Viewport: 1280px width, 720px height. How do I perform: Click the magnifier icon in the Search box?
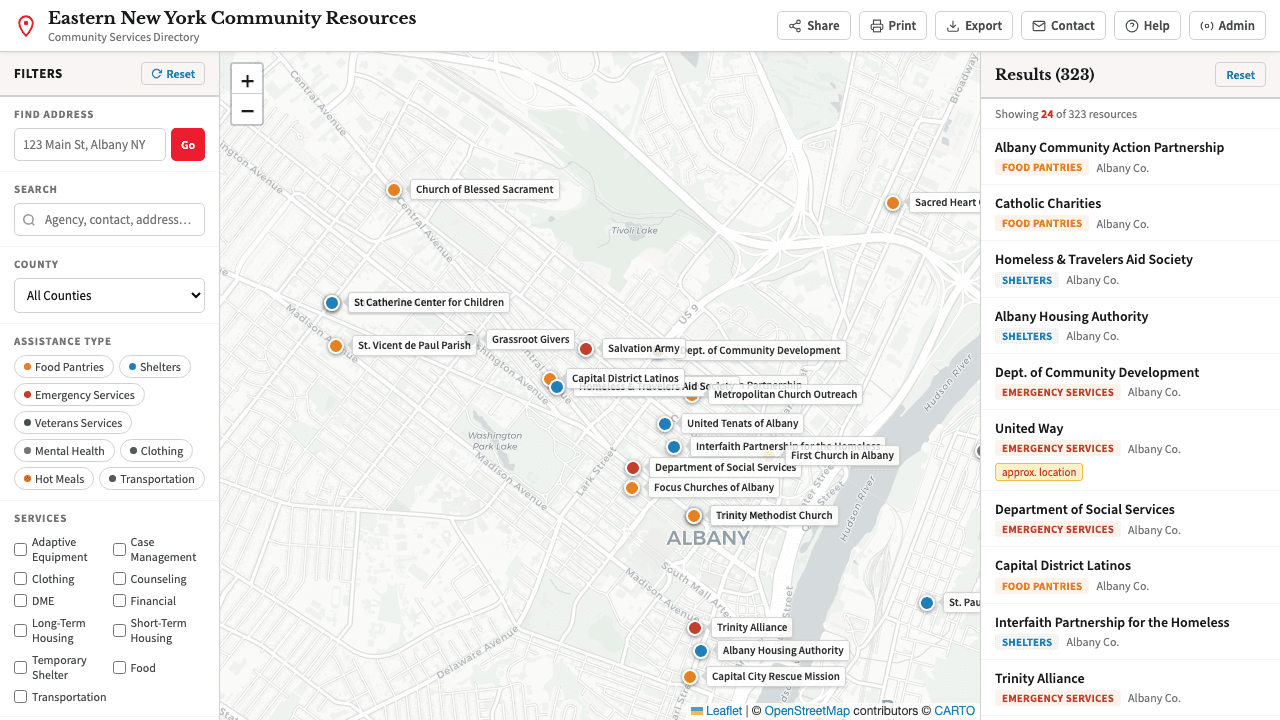[28, 219]
